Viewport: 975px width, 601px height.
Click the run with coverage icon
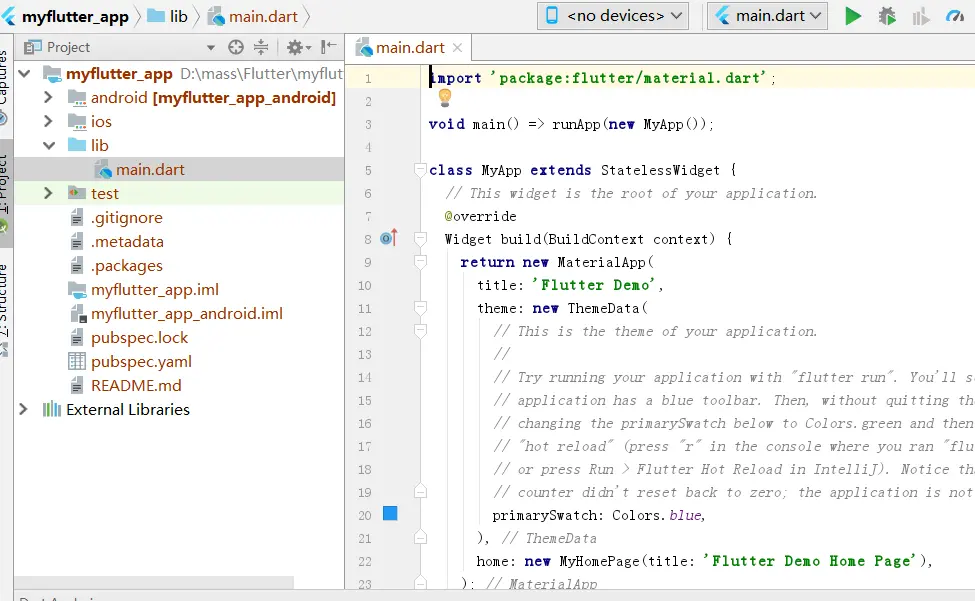[921, 16]
